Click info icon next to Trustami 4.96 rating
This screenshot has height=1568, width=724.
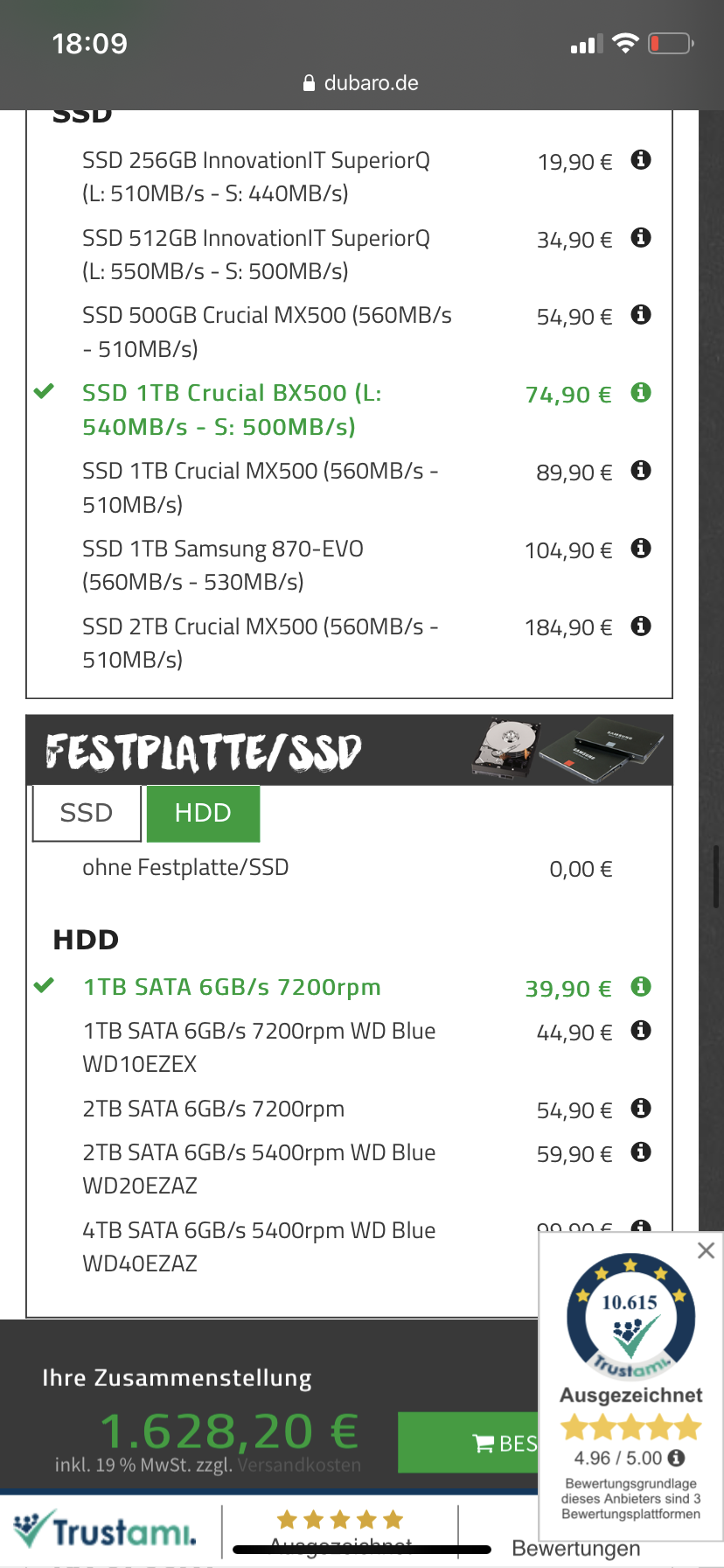pyautogui.click(x=676, y=1458)
